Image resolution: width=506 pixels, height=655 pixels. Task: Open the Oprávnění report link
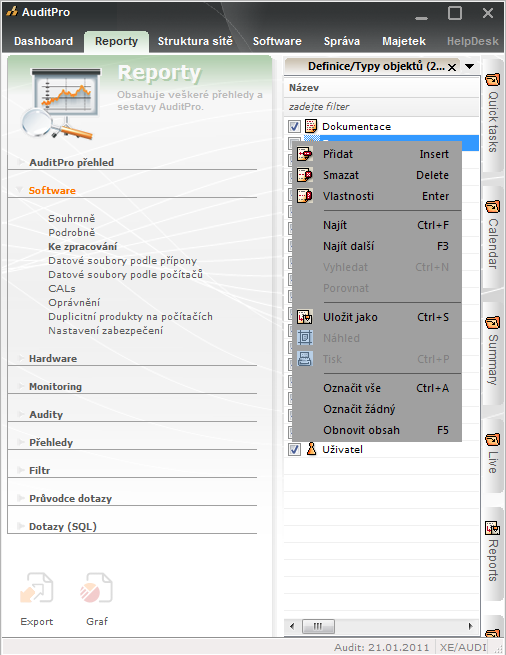pyautogui.click(x=74, y=302)
